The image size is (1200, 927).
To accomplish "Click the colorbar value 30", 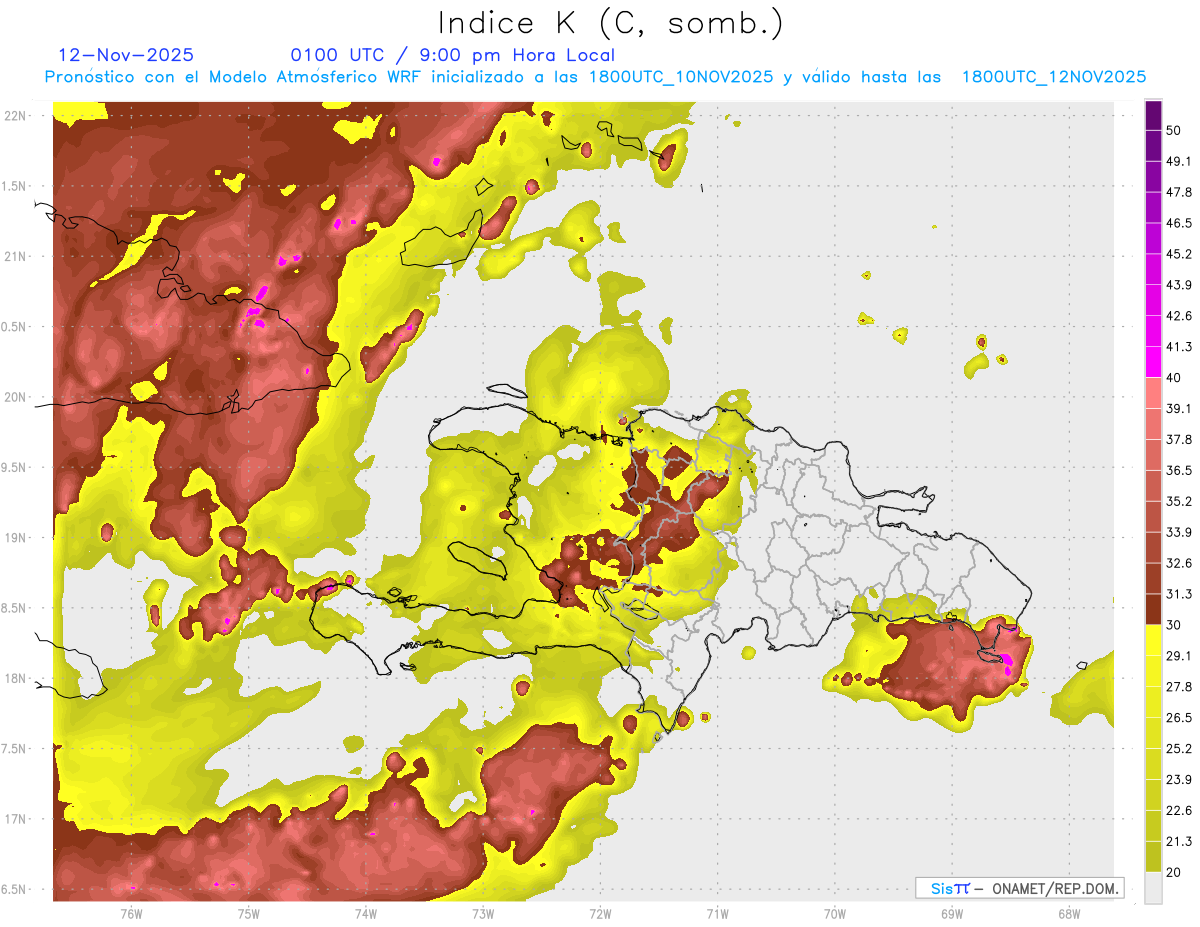I will [x=1175, y=625].
